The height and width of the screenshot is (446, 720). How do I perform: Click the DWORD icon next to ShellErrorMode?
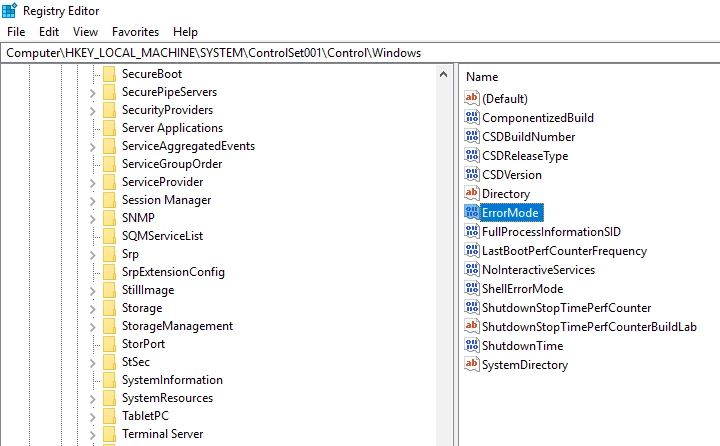click(x=472, y=288)
